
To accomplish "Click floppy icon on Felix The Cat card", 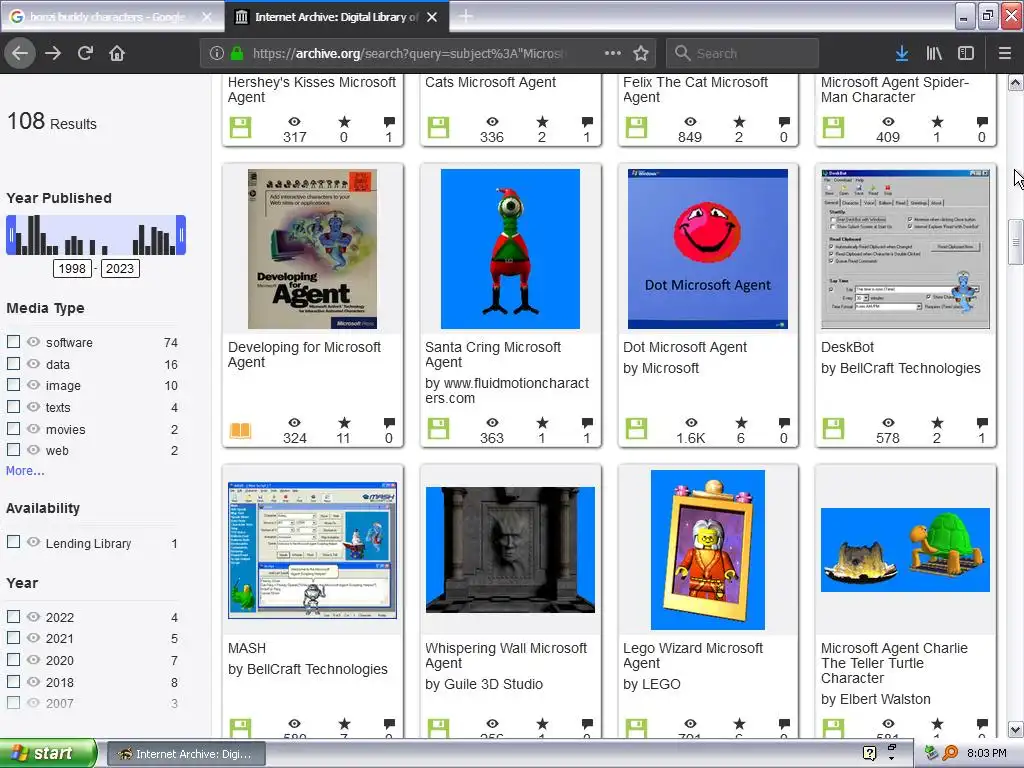I will [636, 127].
